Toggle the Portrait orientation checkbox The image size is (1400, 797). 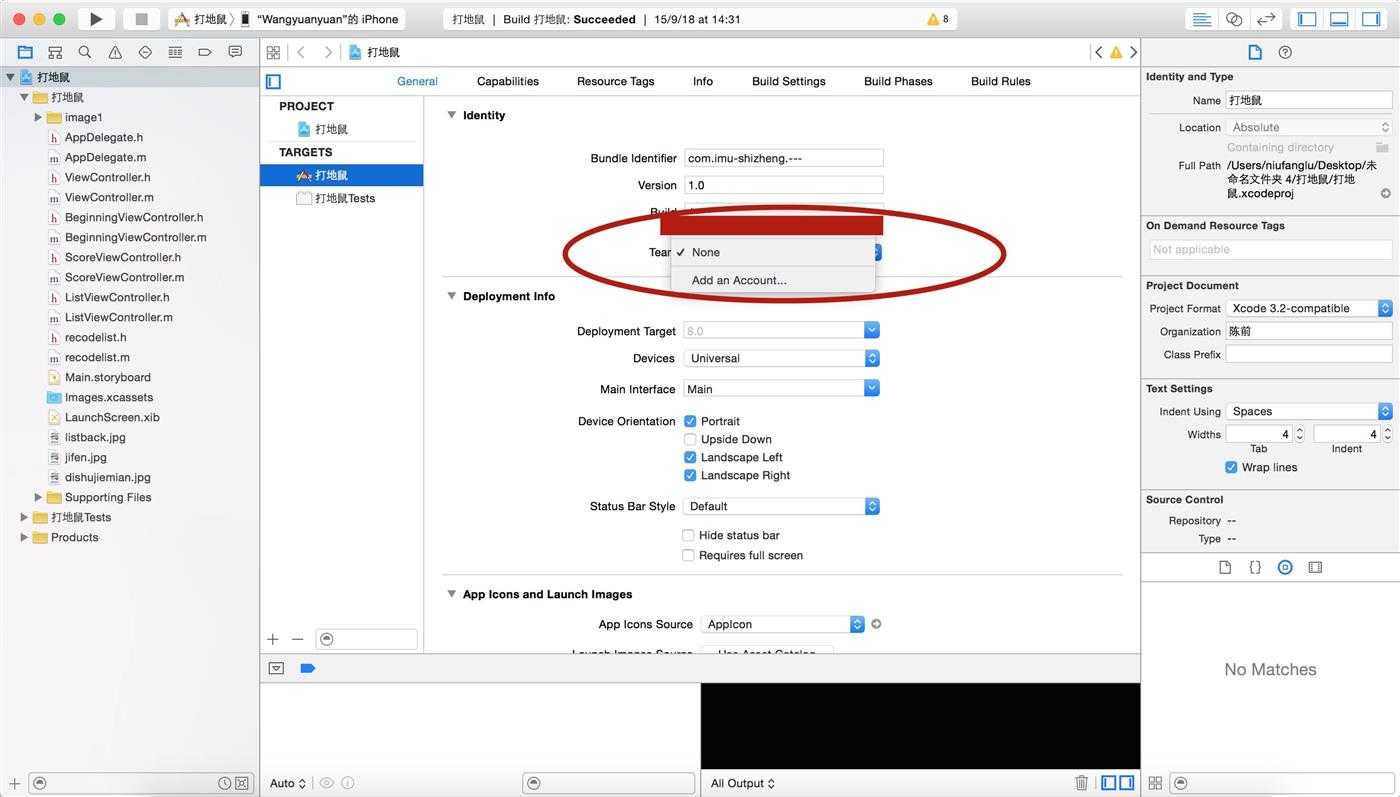click(689, 421)
